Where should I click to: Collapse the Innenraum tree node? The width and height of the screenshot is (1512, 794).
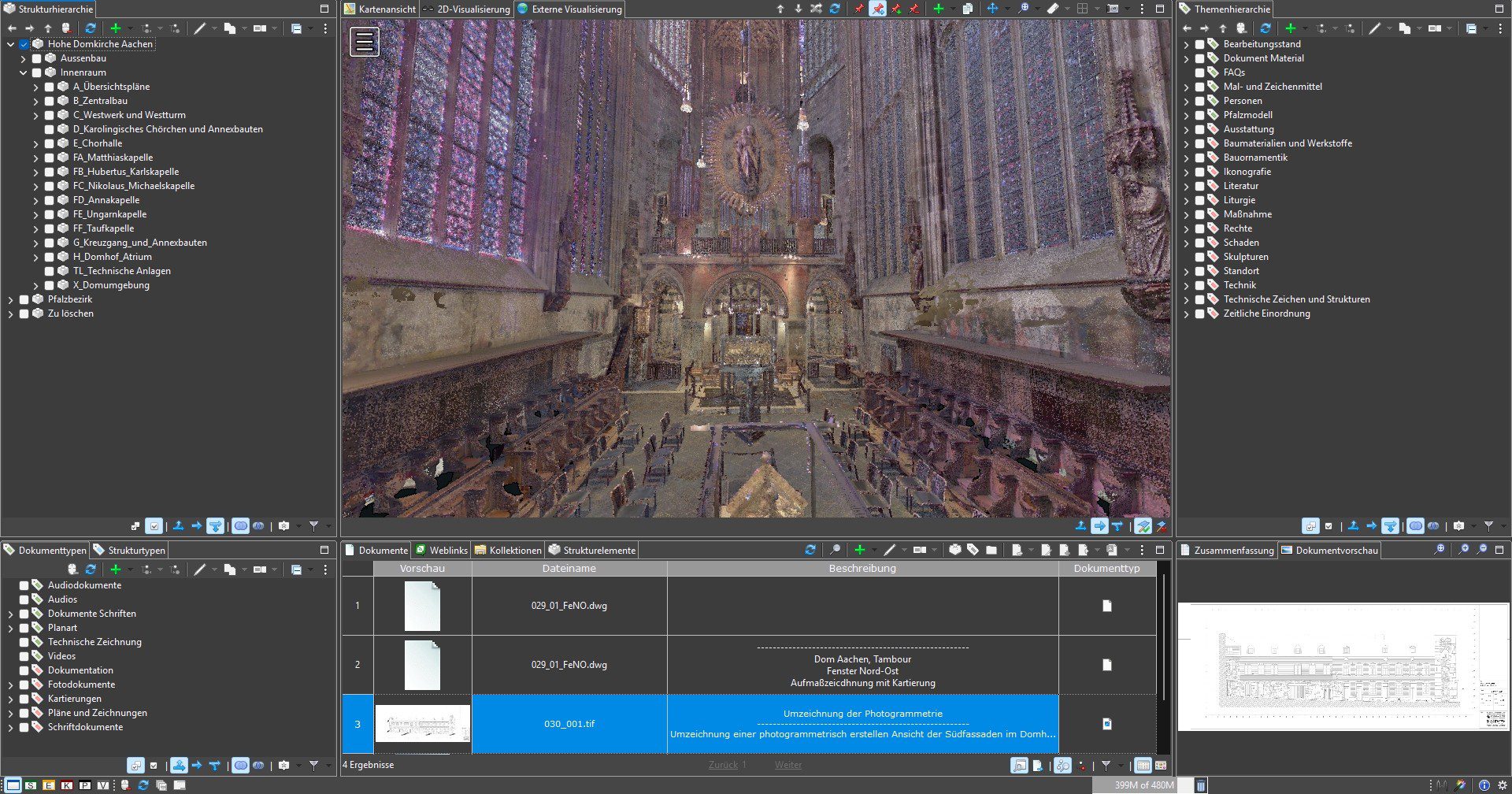coord(23,72)
